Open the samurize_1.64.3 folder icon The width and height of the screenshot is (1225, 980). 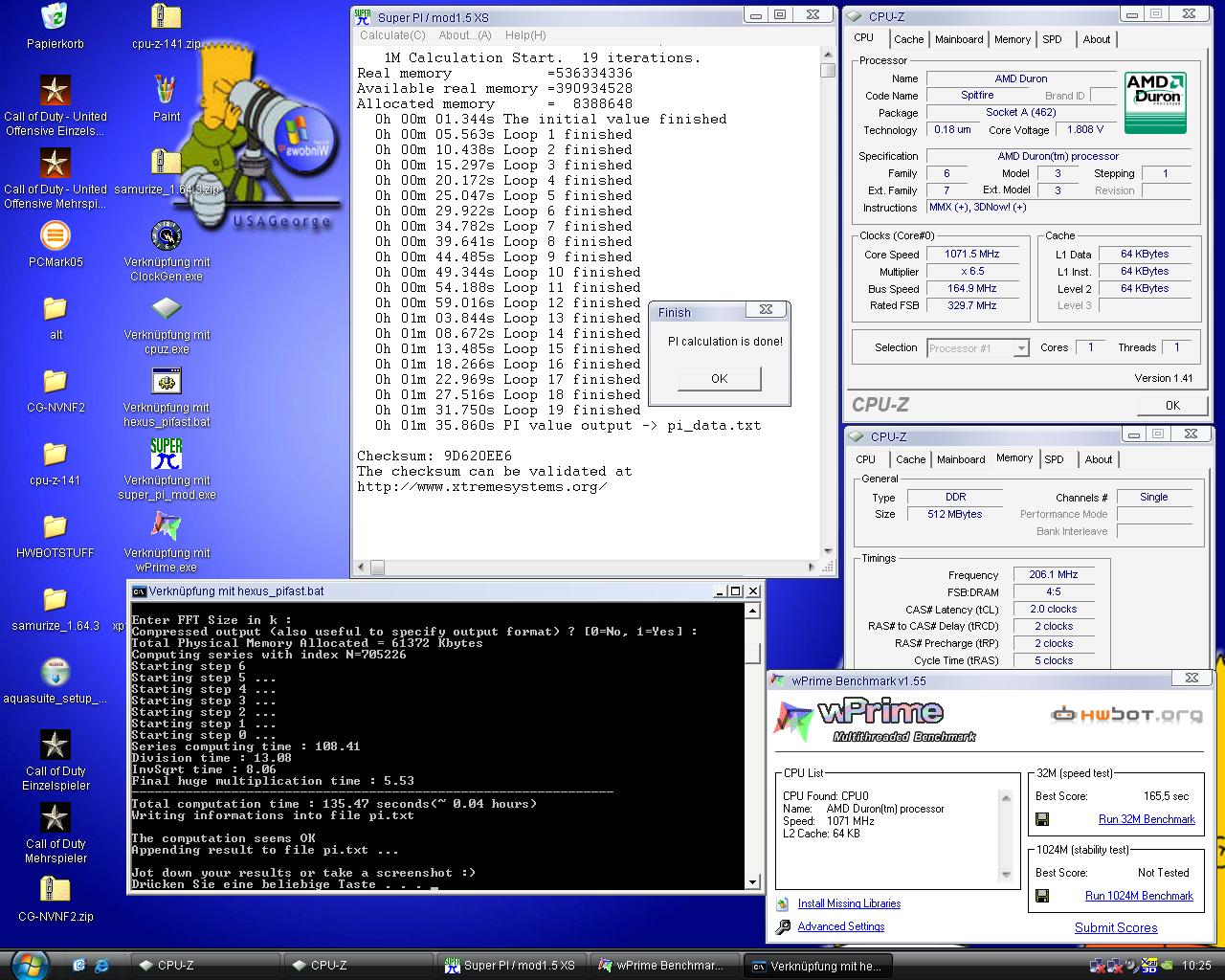click(x=56, y=599)
